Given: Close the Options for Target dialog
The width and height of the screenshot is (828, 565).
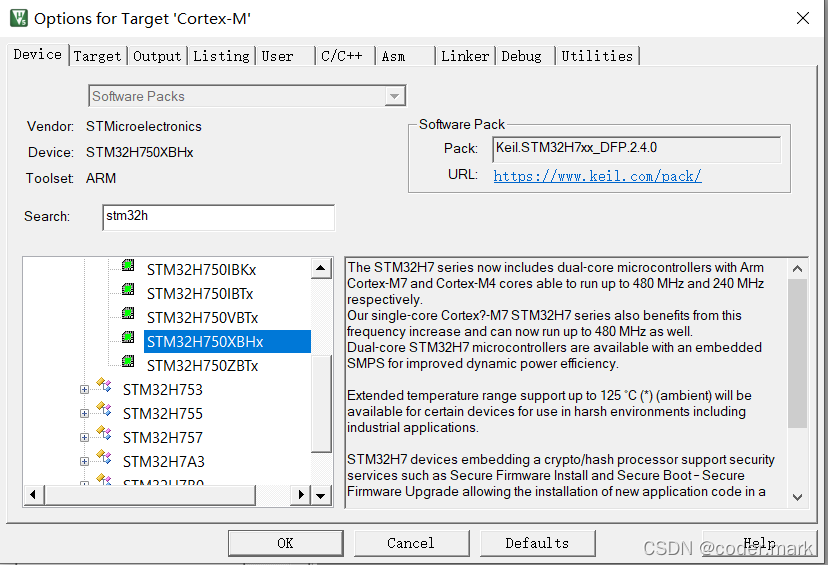Looking at the screenshot, I should [803, 18].
